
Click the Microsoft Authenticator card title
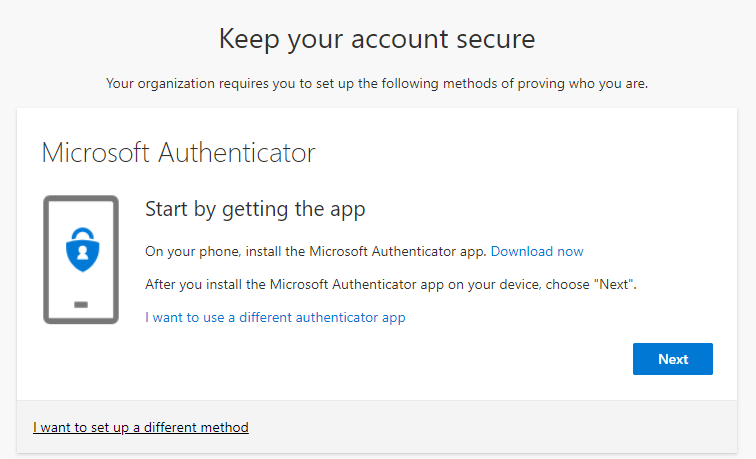[178, 153]
